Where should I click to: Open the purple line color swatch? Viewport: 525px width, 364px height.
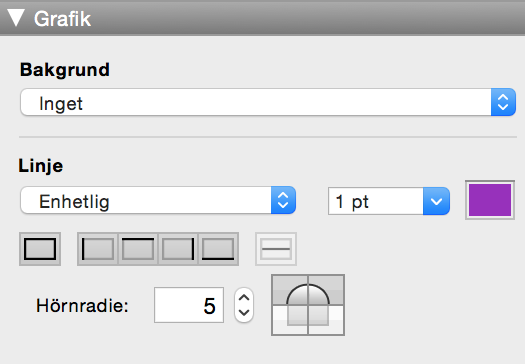click(490, 200)
